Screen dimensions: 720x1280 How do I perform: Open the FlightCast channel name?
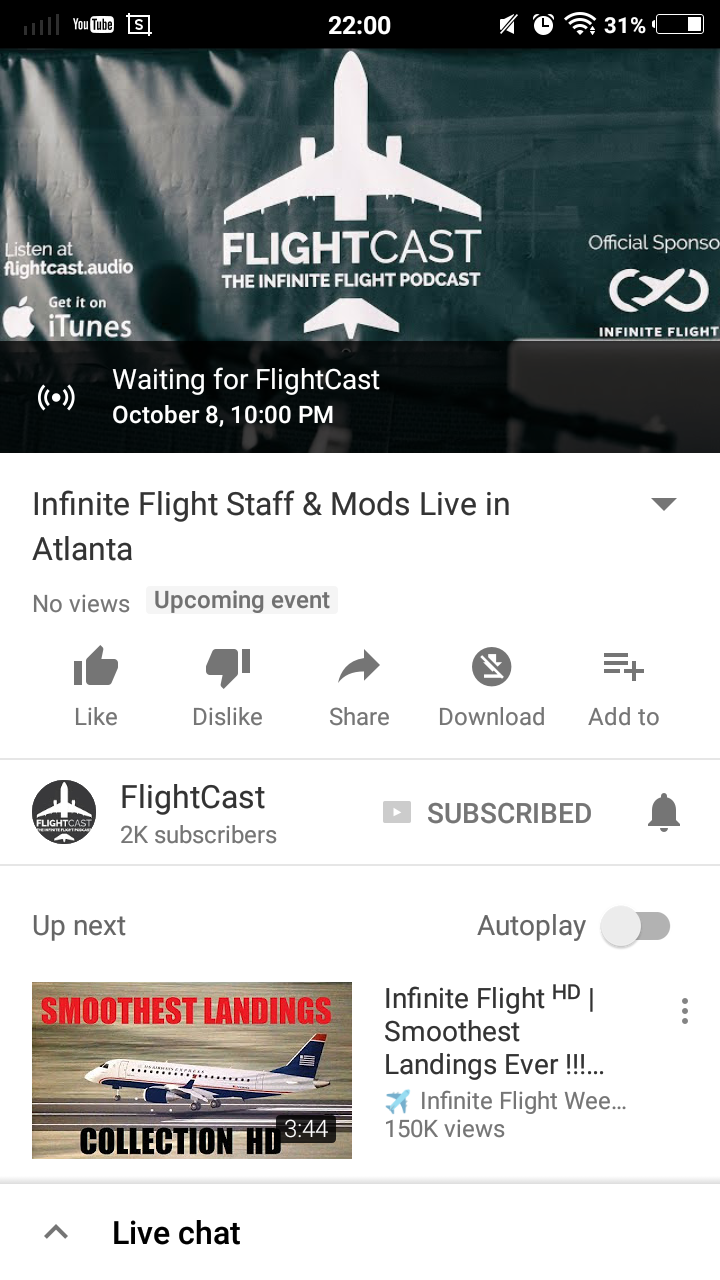click(x=193, y=797)
